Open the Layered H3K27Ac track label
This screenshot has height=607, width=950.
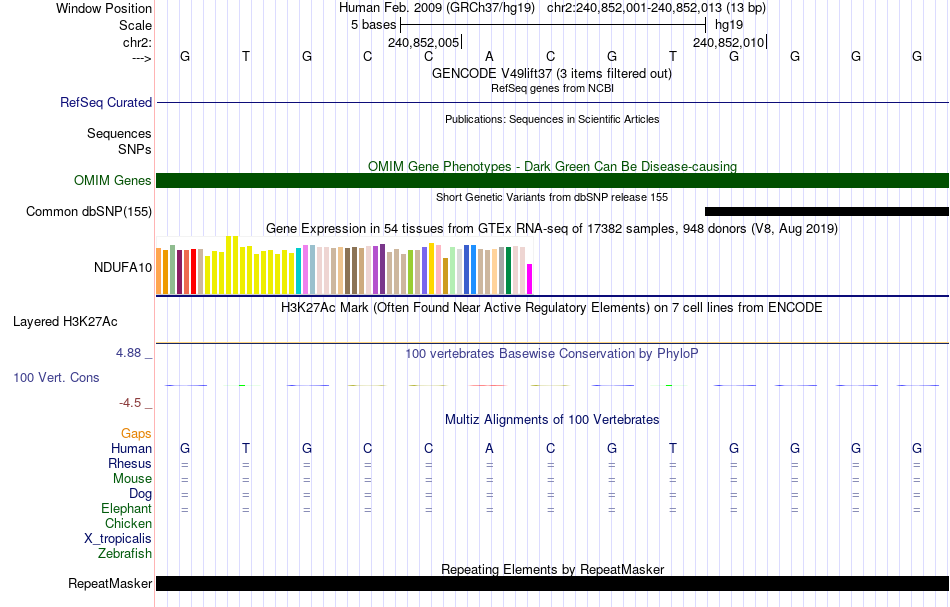tap(65, 322)
